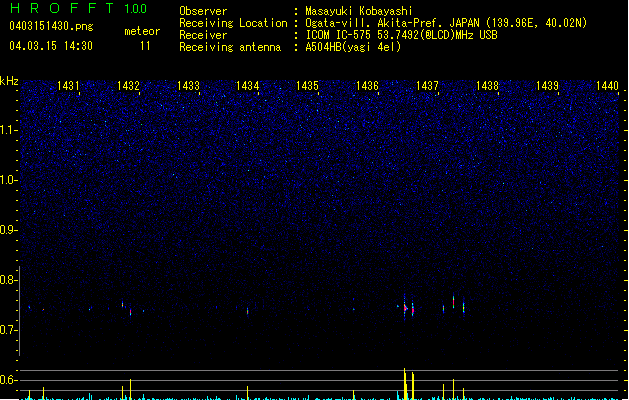Click time marker 1437
This screenshot has height=400, width=629.
tap(427, 86)
